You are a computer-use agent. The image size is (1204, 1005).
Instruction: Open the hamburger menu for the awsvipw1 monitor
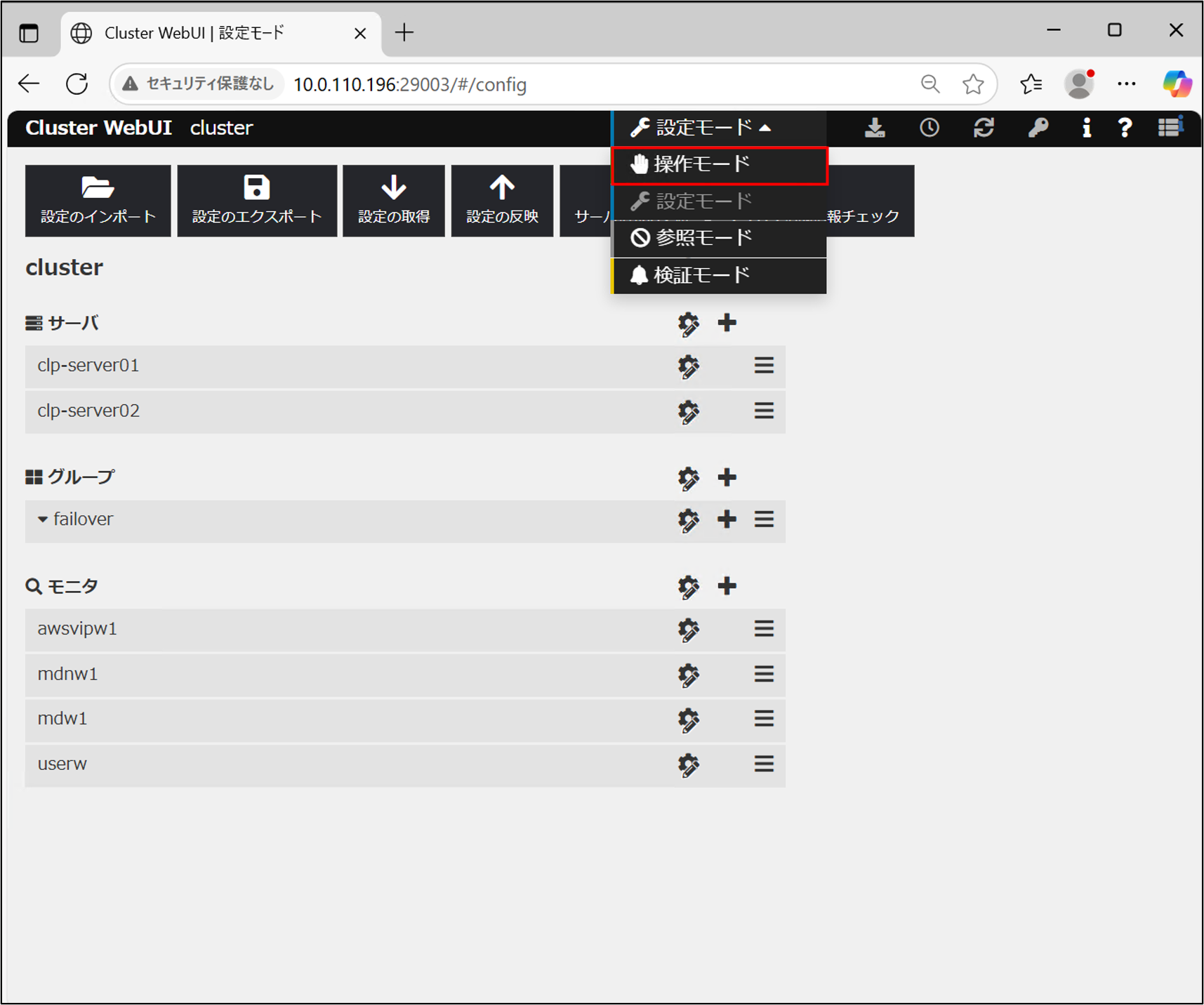pos(764,629)
